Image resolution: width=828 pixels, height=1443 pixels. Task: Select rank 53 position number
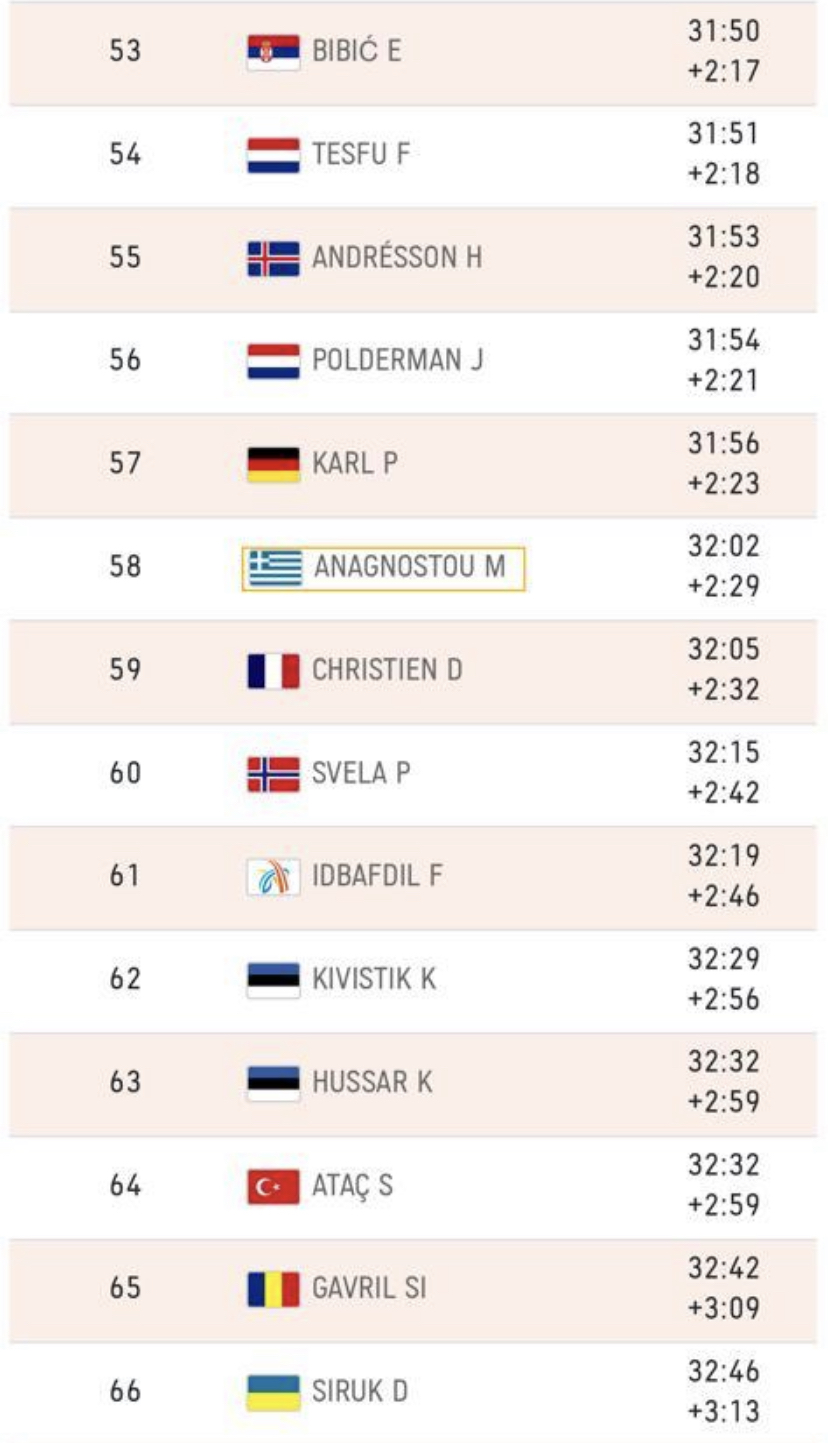pos(125,51)
